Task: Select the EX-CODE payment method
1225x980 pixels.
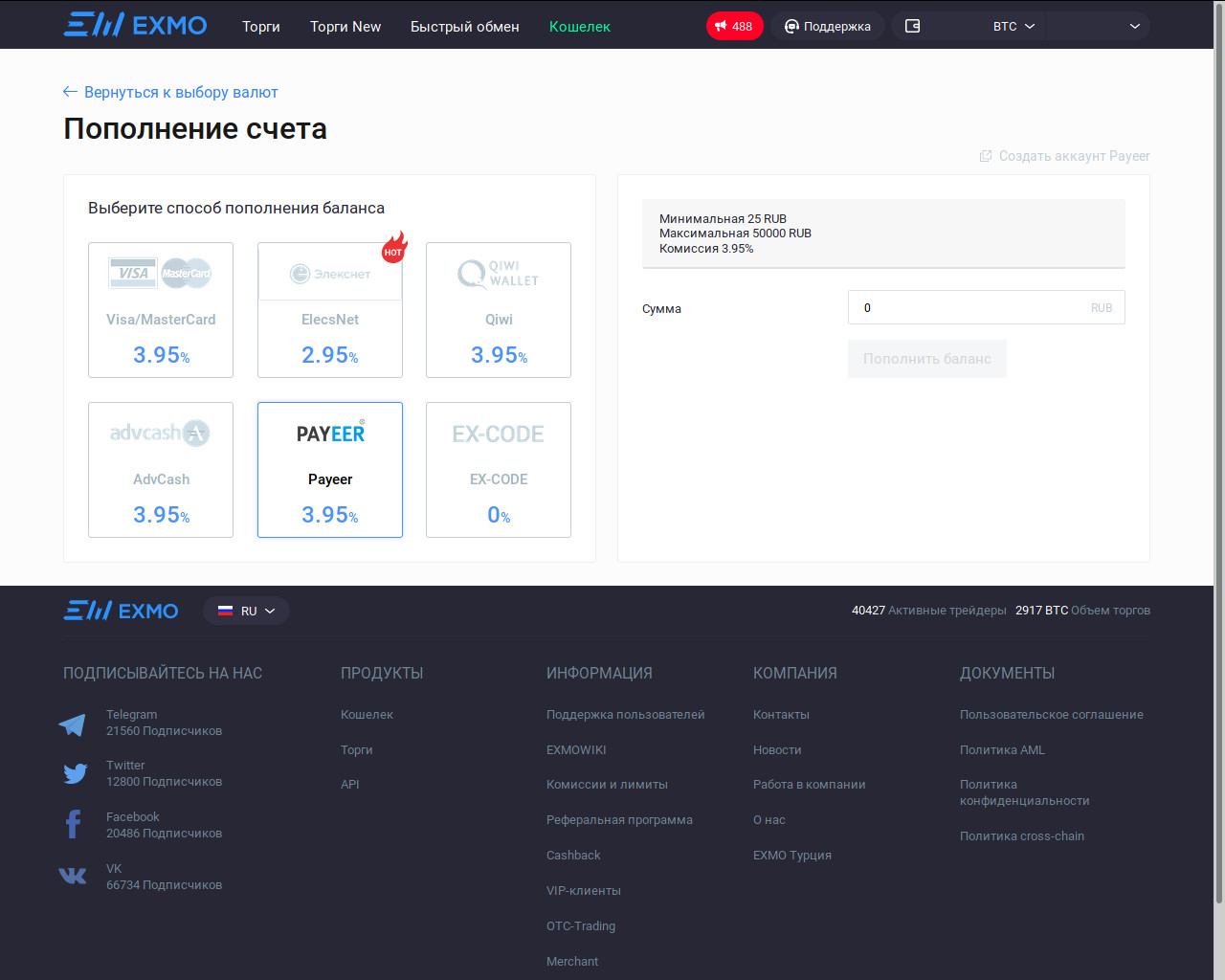Action: click(x=499, y=470)
